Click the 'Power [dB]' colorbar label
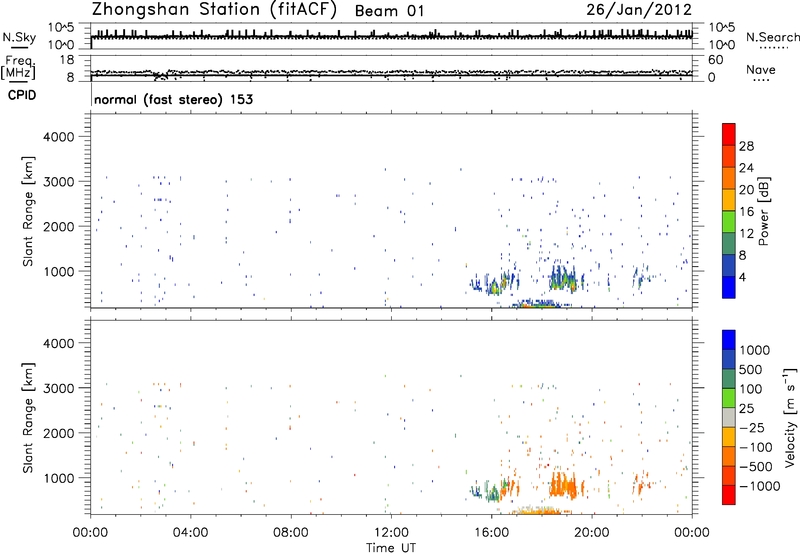This screenshot has height=554, width=800. (764, 211)
